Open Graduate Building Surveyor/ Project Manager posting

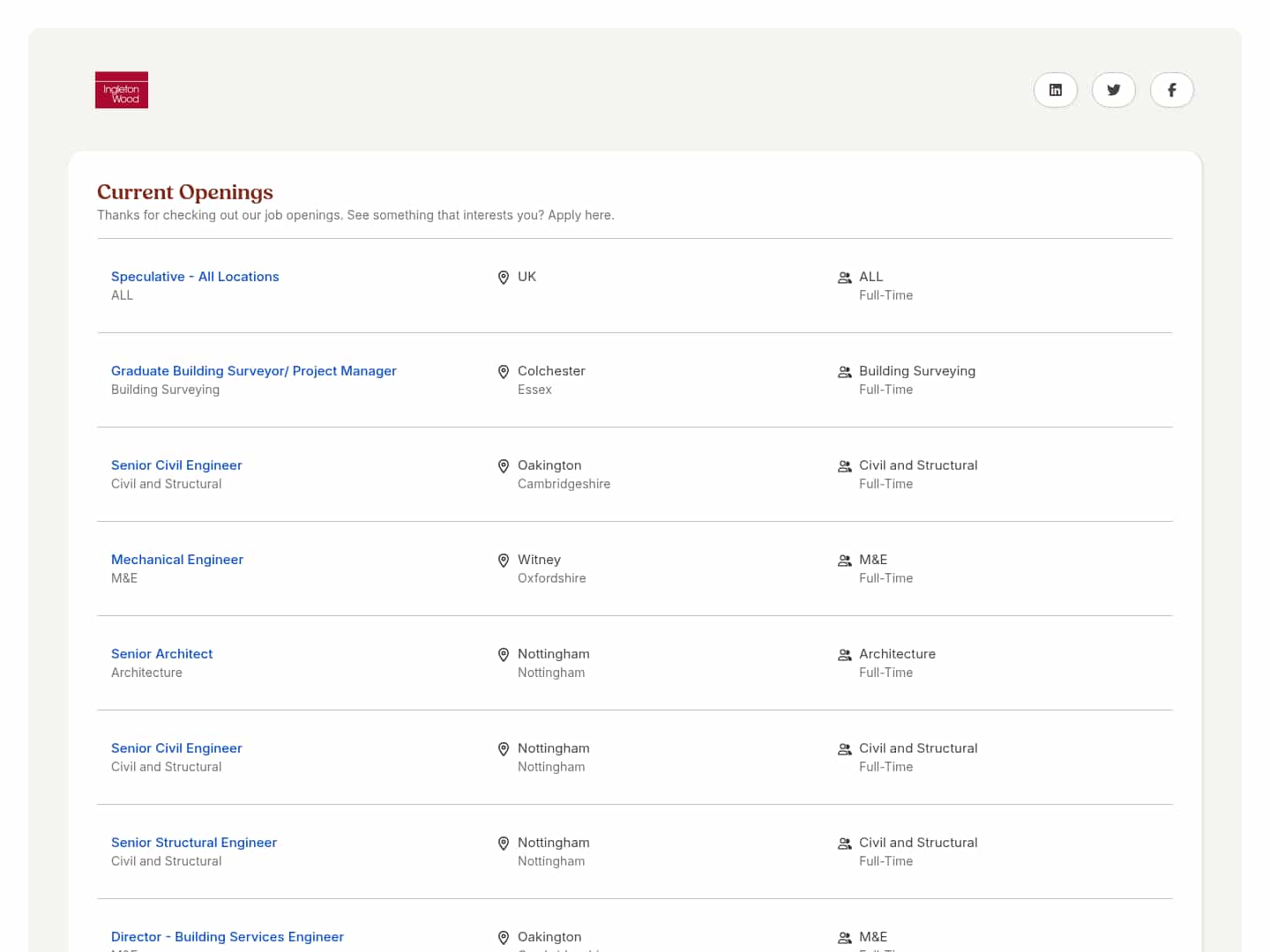pos(253,371)
